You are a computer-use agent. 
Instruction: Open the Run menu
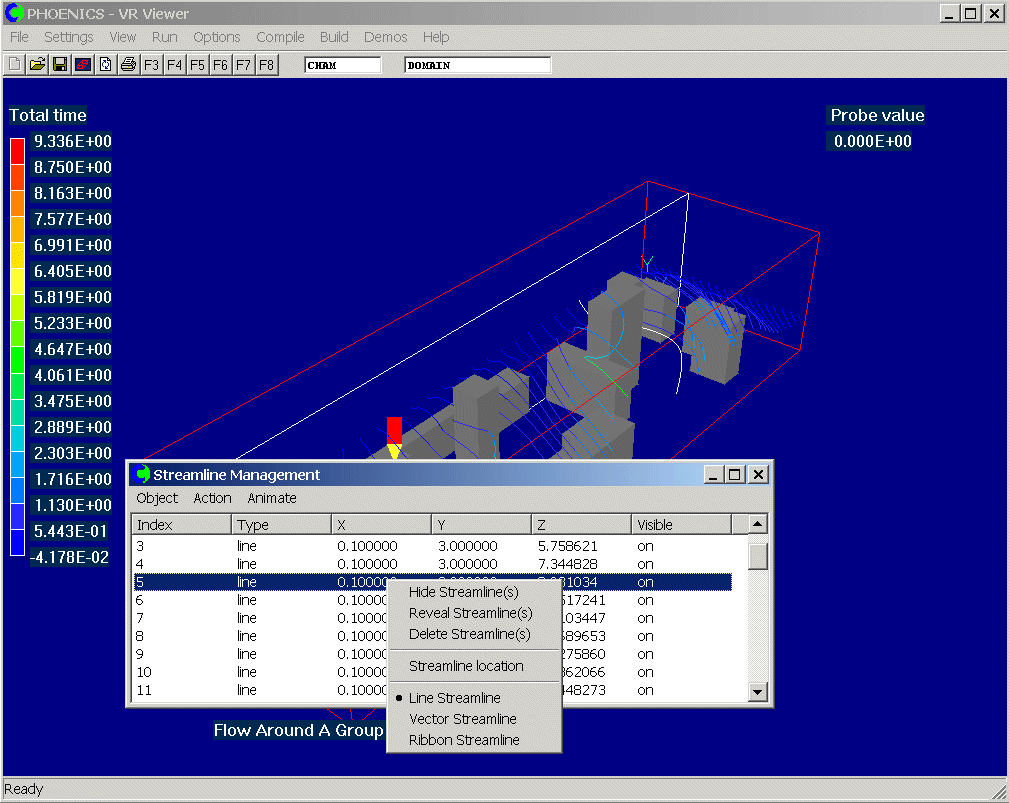[165, 37]
